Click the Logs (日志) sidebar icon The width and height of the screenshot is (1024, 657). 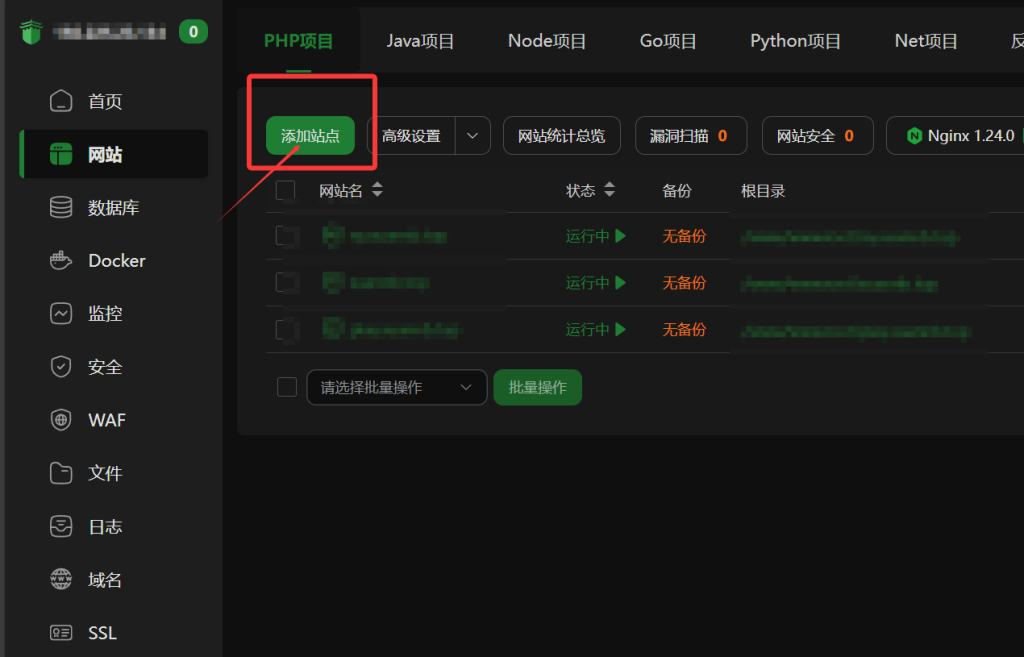tap(61, 526)
